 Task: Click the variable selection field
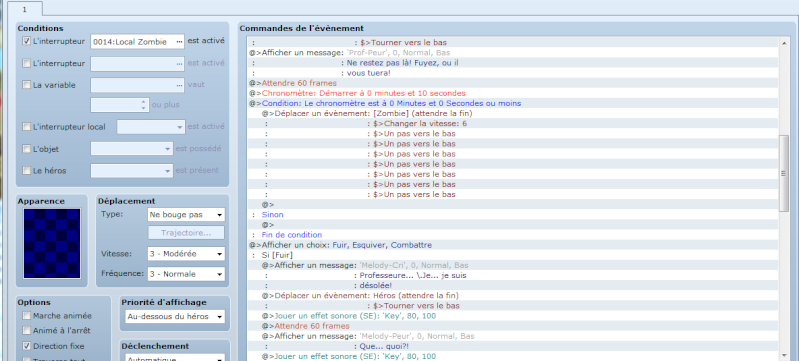(x=137, y=85)
